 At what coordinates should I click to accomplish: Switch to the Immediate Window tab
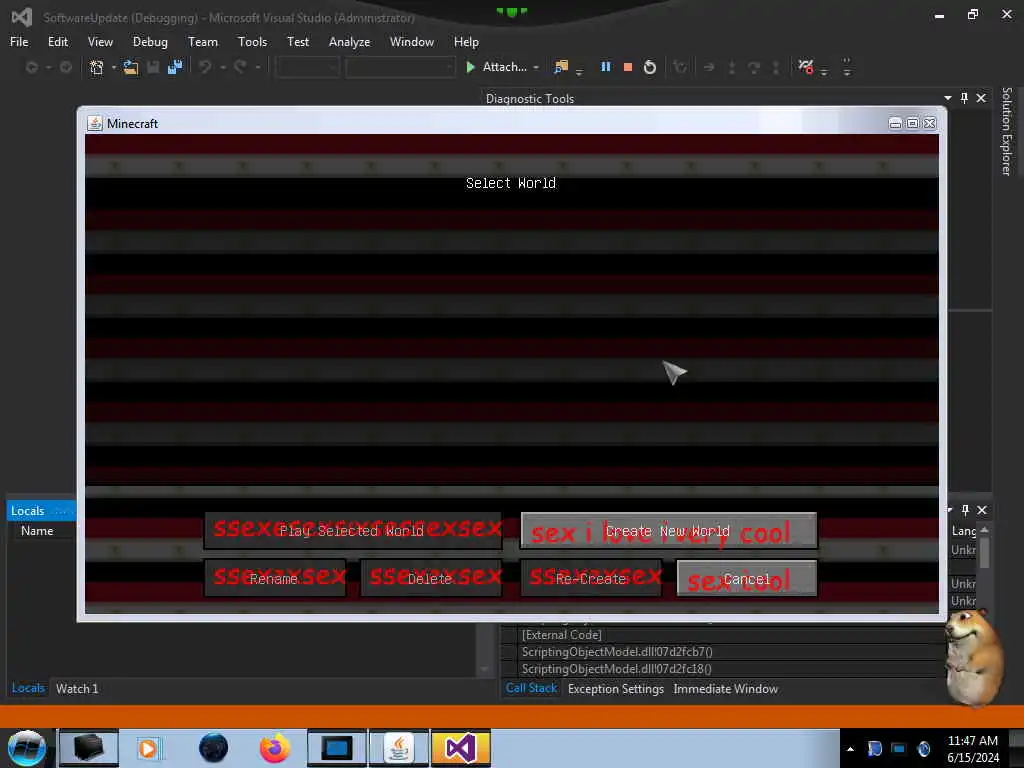tap(726, 688)
